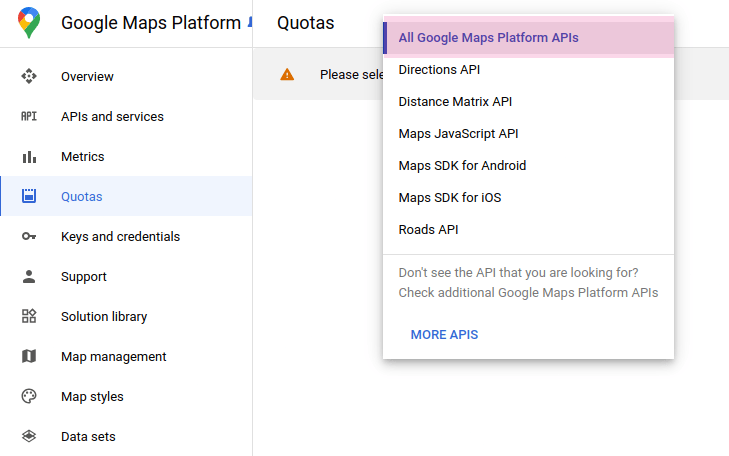This screenshot has width=729, height=456.
Task: Pick Distance Matrix API in the list
Action: pos(455,102)
